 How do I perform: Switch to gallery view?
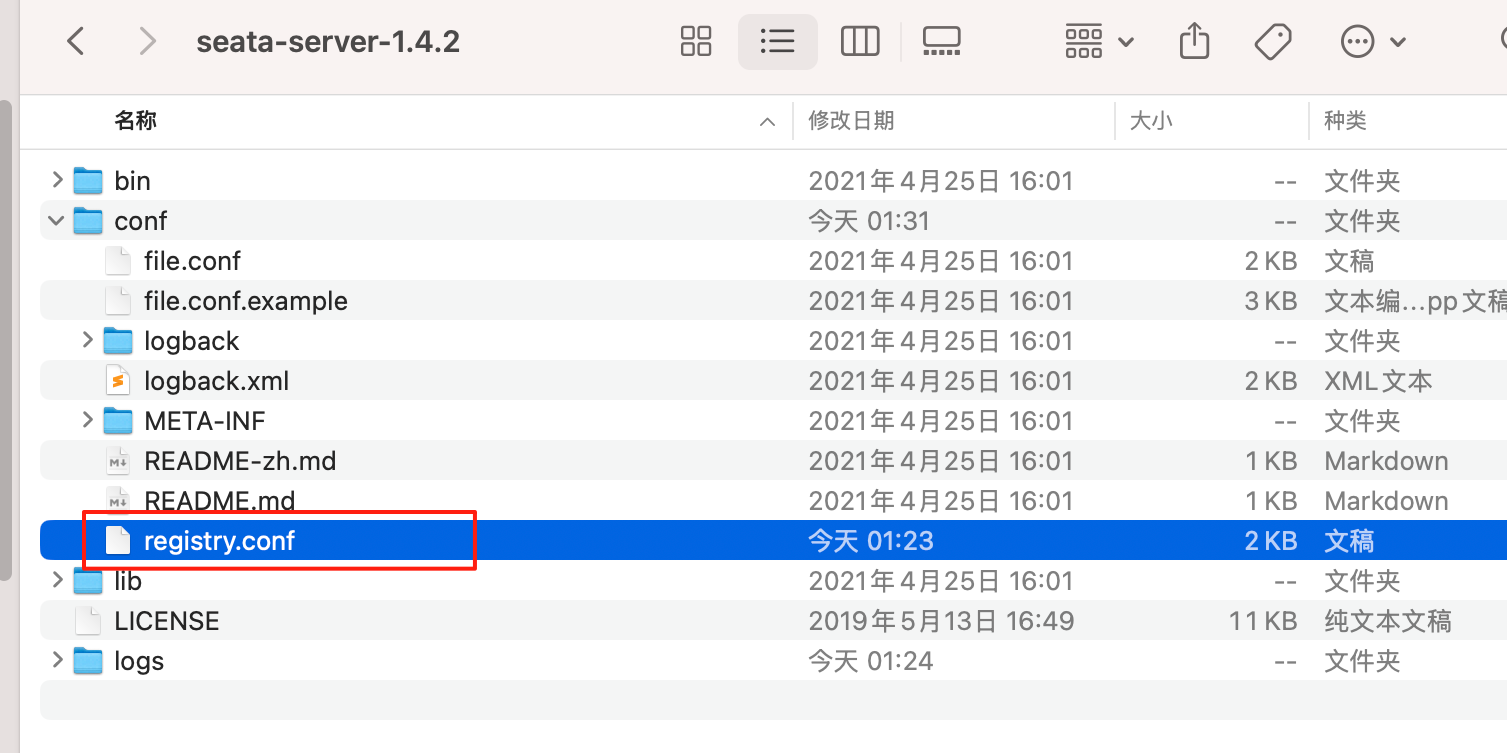coord(941,41)
